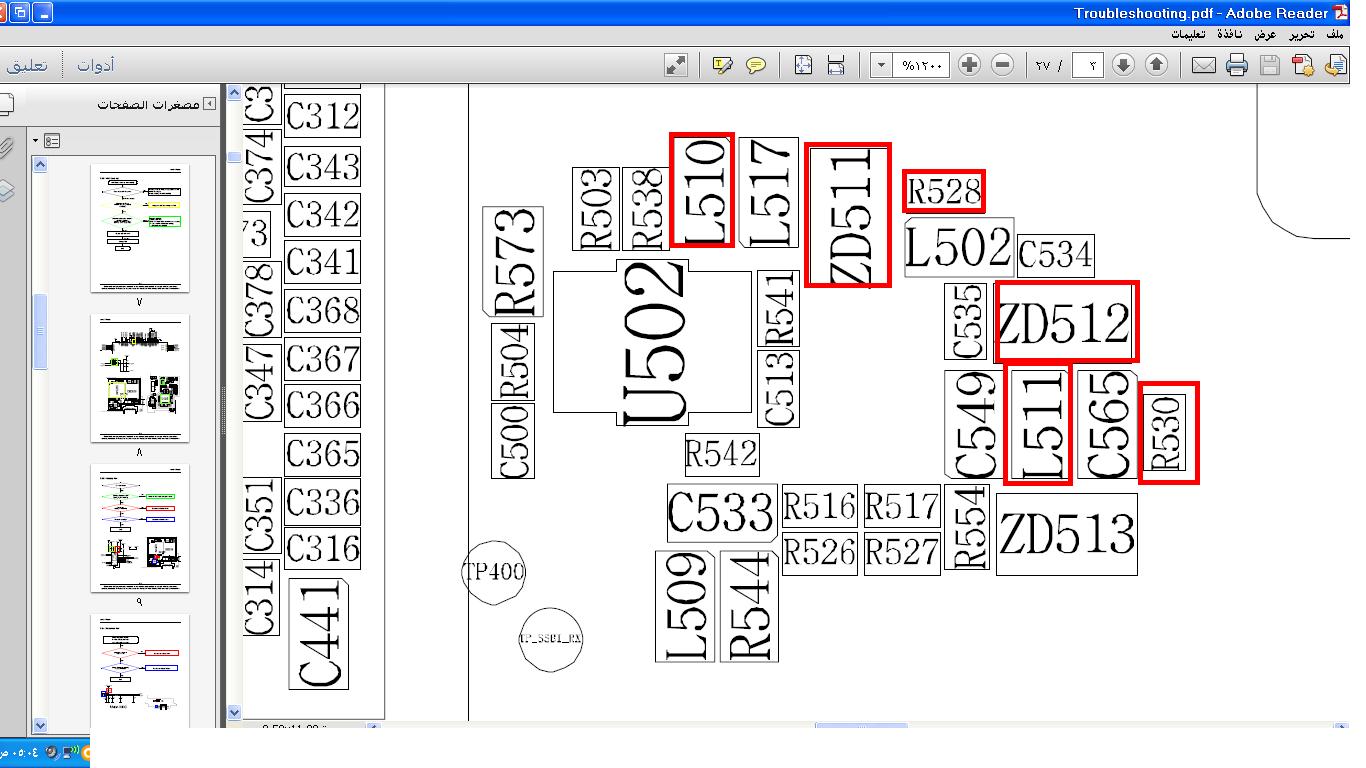The height and width of the screenshot is (768, 1366).
Task: Click the ZD513 component label
Action: click(1067, 534)
